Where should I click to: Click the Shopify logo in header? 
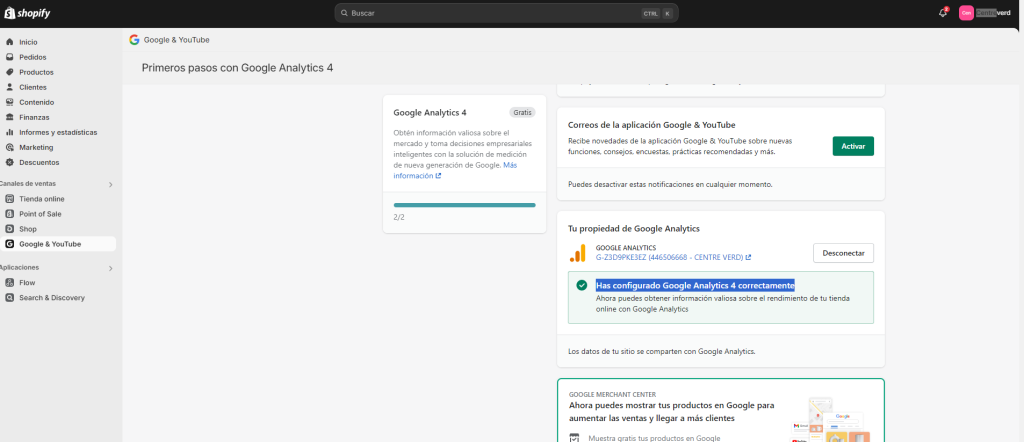tap(29, 13)
